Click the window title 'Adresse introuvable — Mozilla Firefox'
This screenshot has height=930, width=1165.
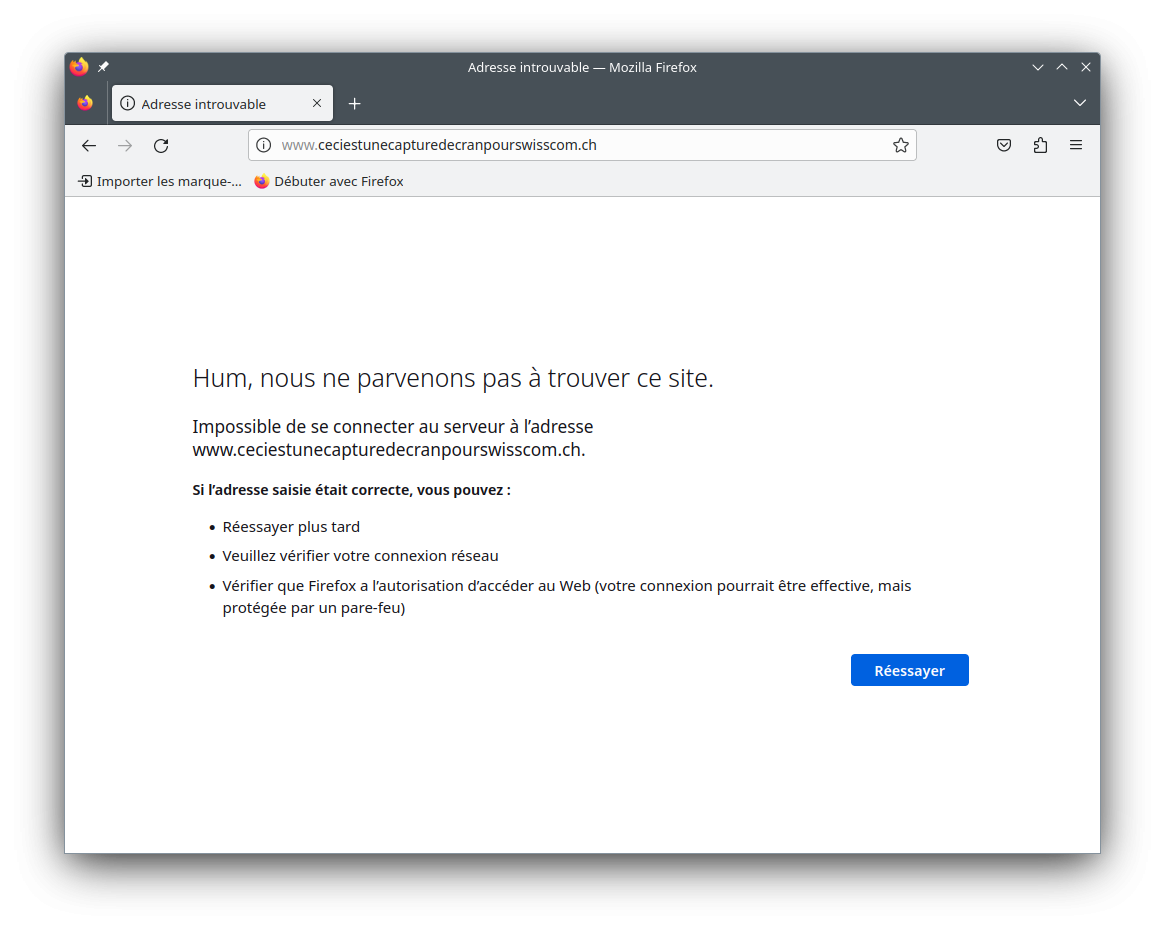click(x=582, y=67)
